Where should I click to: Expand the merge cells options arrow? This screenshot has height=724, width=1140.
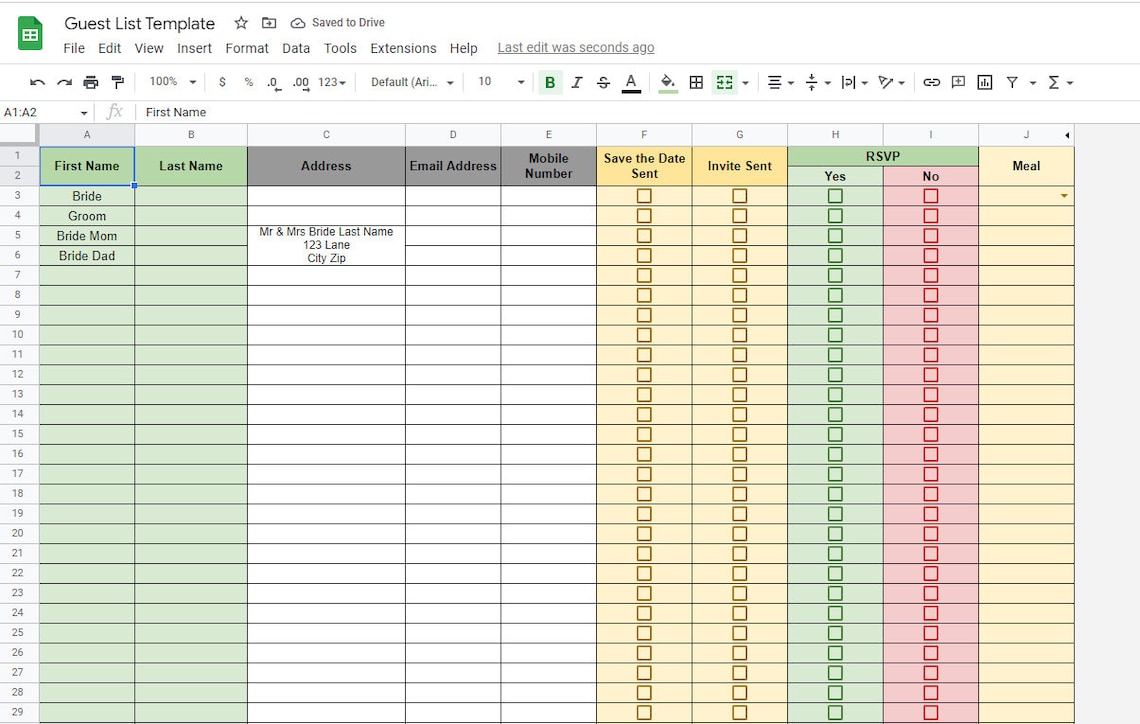point(745,83)
